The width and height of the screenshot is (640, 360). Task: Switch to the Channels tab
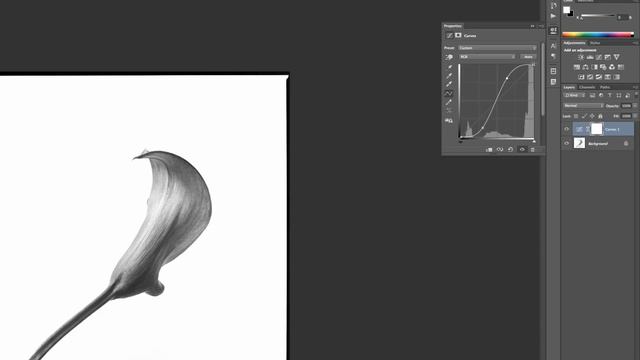pos(587,87)
